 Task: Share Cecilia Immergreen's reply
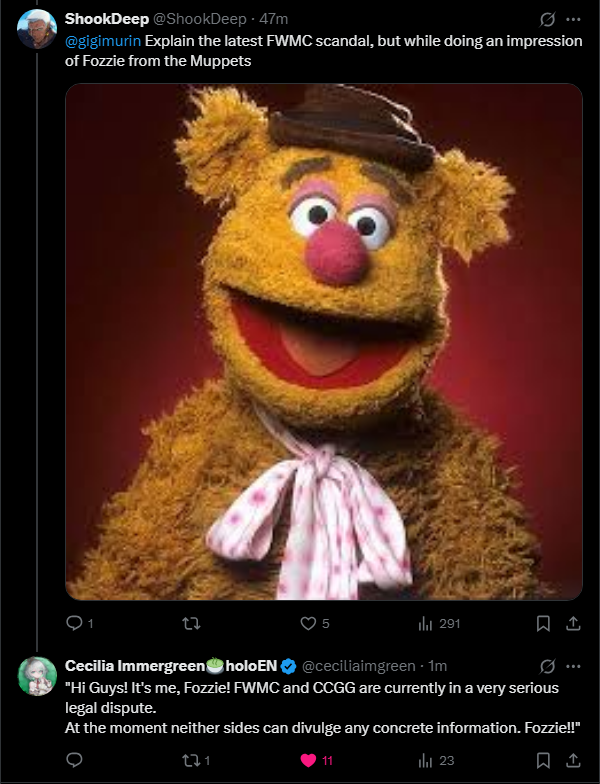coord(573,760)
